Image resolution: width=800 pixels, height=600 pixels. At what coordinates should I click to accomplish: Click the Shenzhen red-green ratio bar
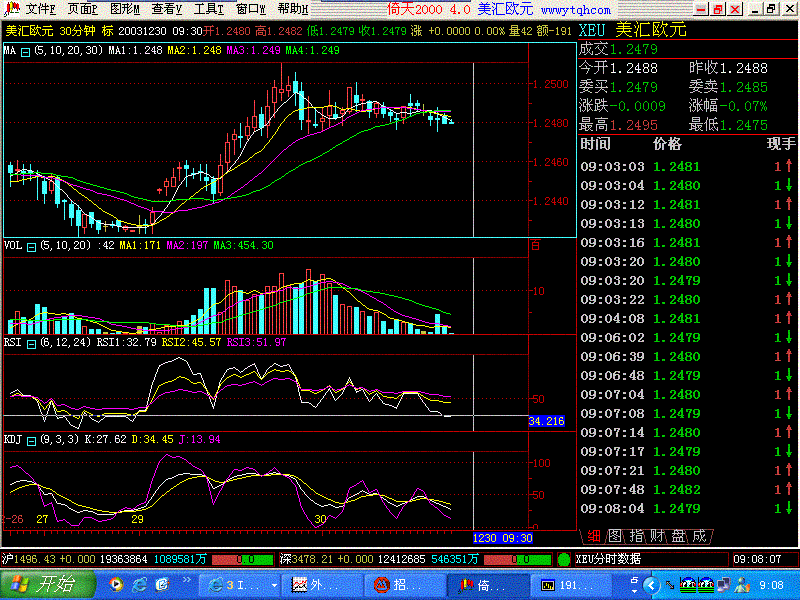[517, 560]
